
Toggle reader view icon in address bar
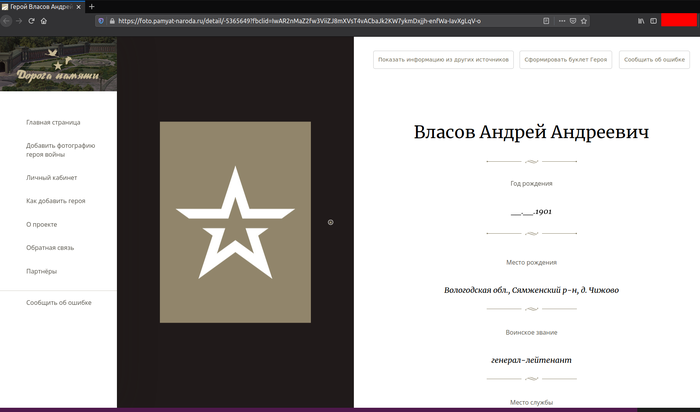coord(545,20)
